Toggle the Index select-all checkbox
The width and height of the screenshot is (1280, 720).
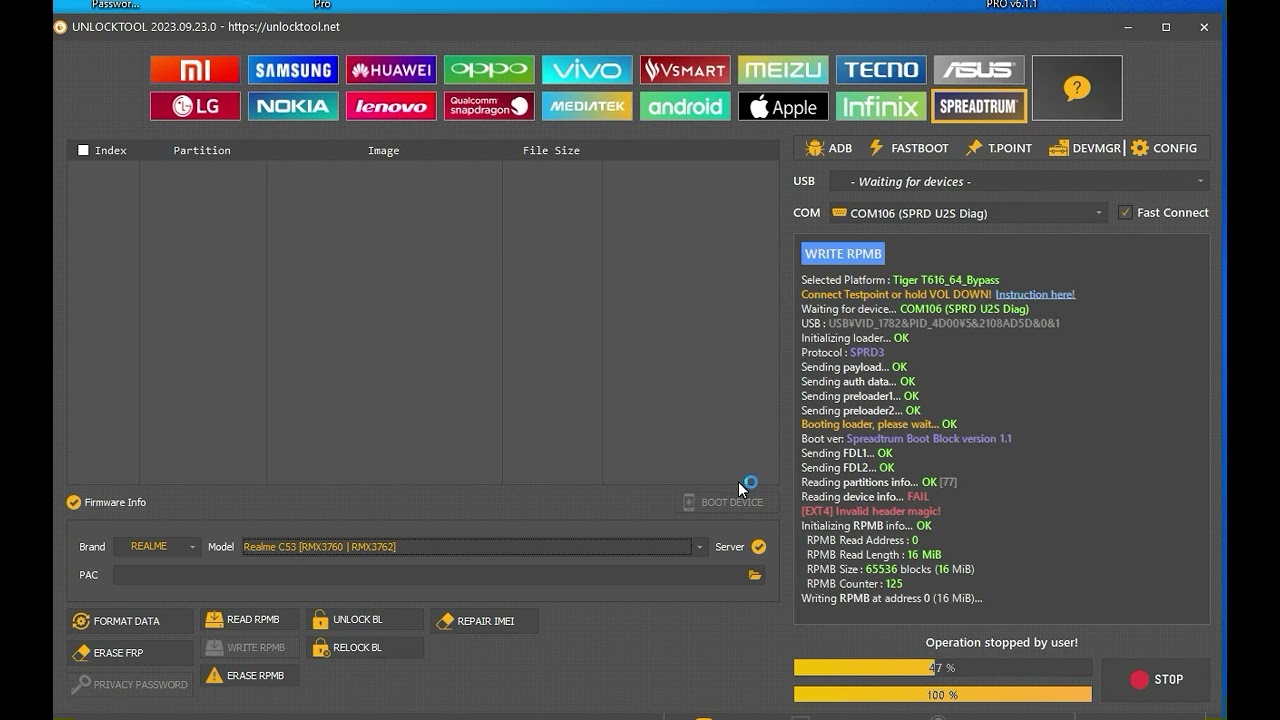(x=83, y=150)
